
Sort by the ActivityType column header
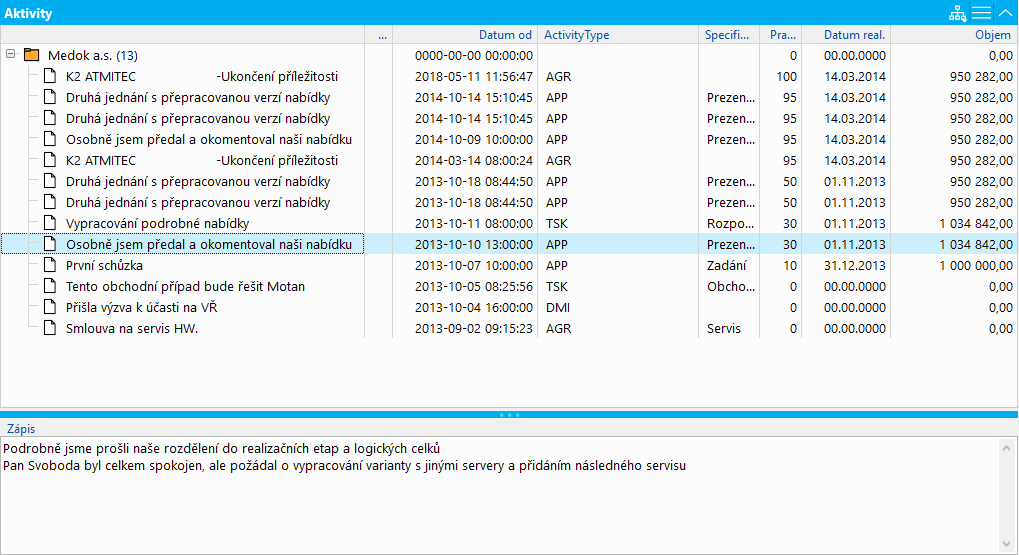click(576, 35)
